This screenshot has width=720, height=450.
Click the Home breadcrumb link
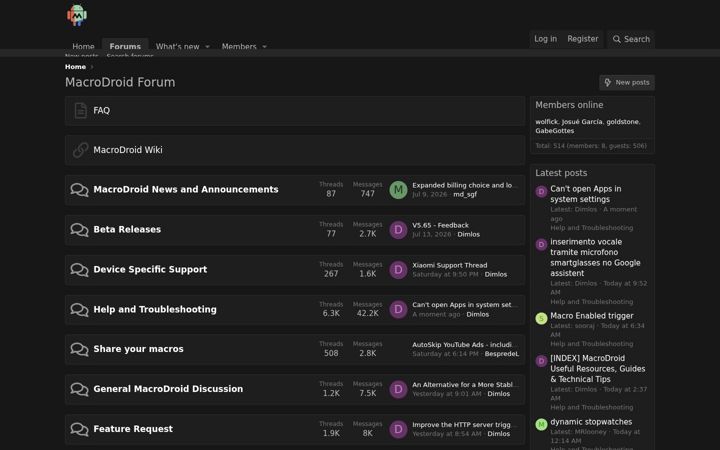click(75, 67)
